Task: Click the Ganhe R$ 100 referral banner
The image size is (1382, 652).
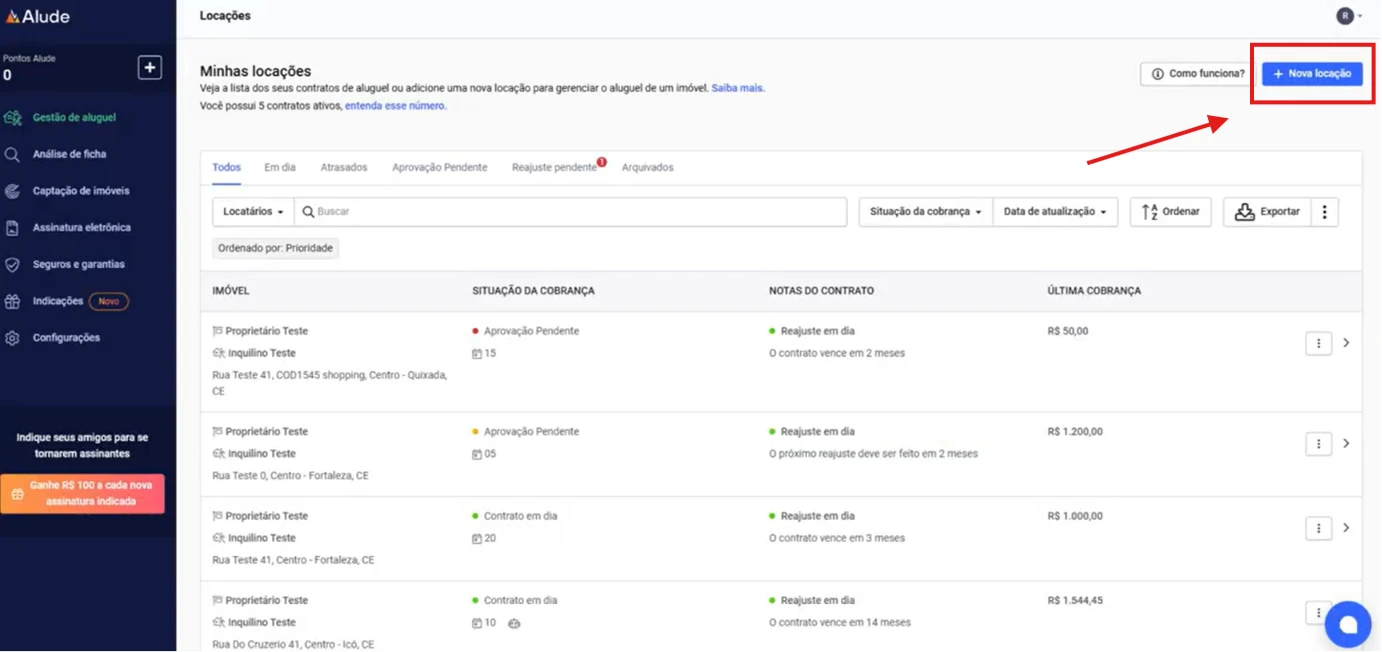Action: [82, 493]
